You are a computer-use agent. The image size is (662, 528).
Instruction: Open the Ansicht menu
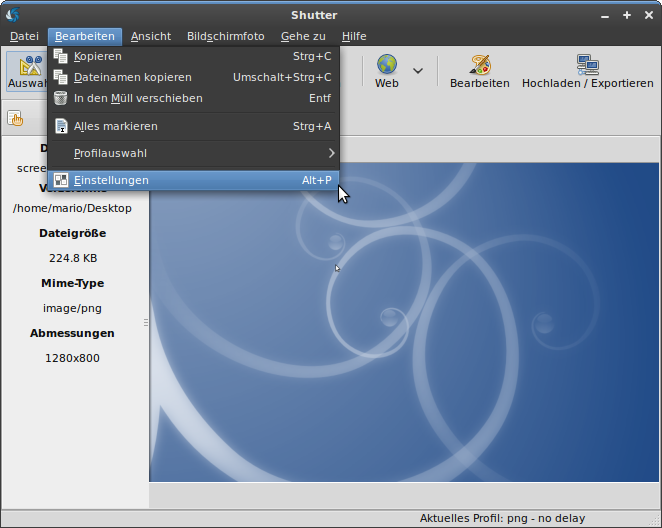pyautogui.click(x=151, y=36)
